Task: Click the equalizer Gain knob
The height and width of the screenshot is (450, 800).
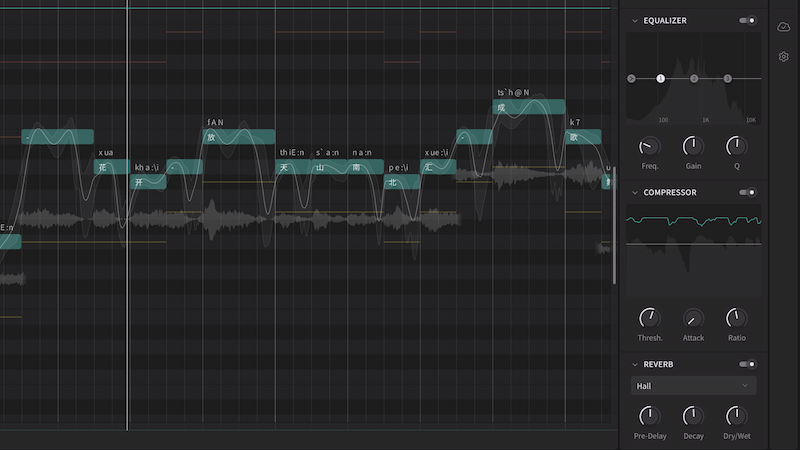Action: click(x=693, y=146)
